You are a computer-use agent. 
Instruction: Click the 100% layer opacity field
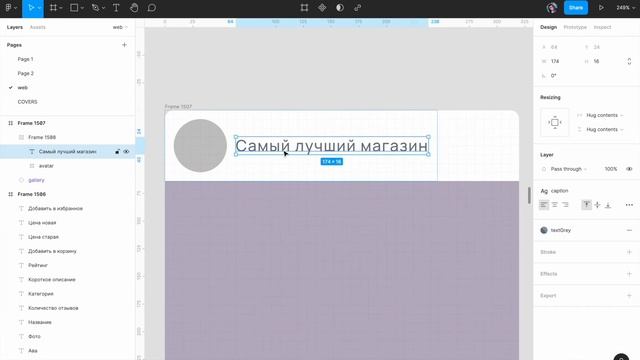(611, 169)
